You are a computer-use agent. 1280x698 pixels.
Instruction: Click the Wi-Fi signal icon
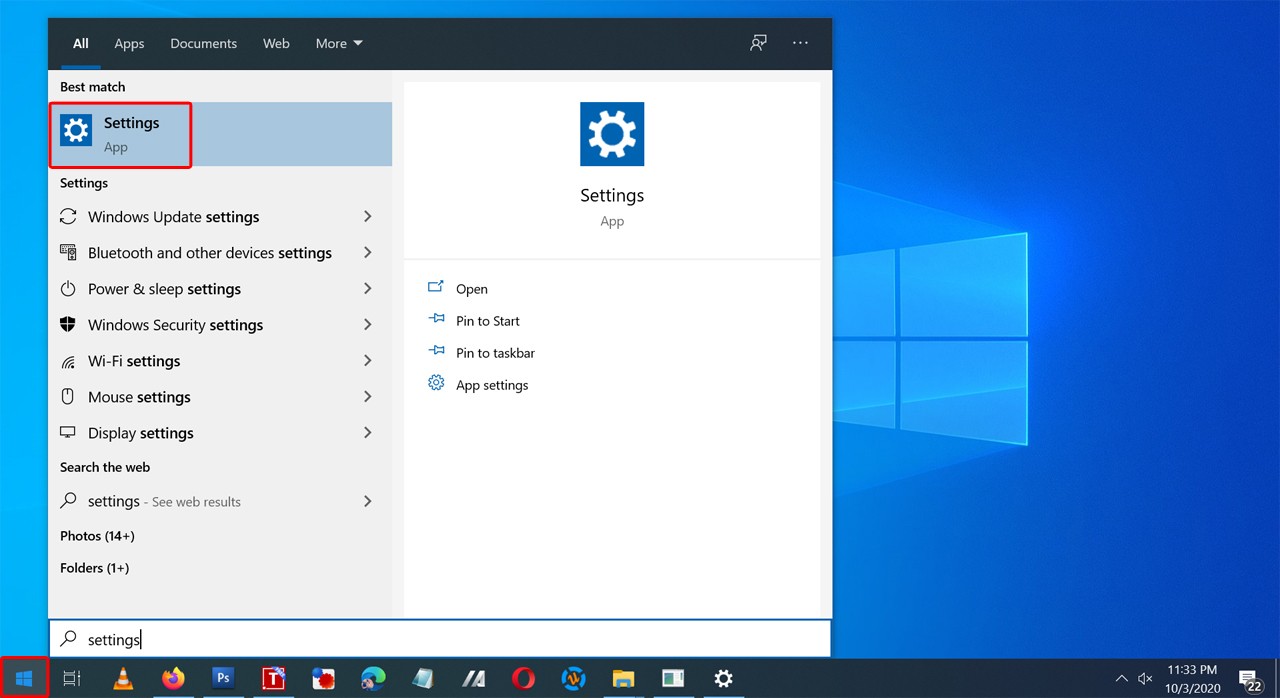click(x=68, y=361)
